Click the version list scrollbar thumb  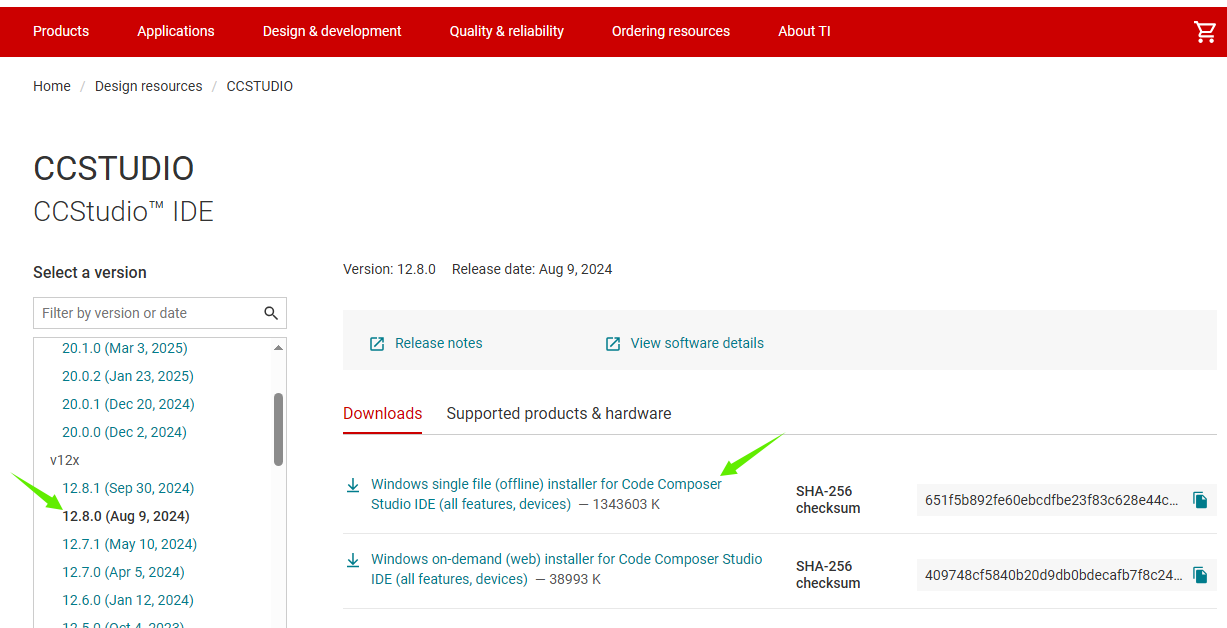[x=278, y=429]
